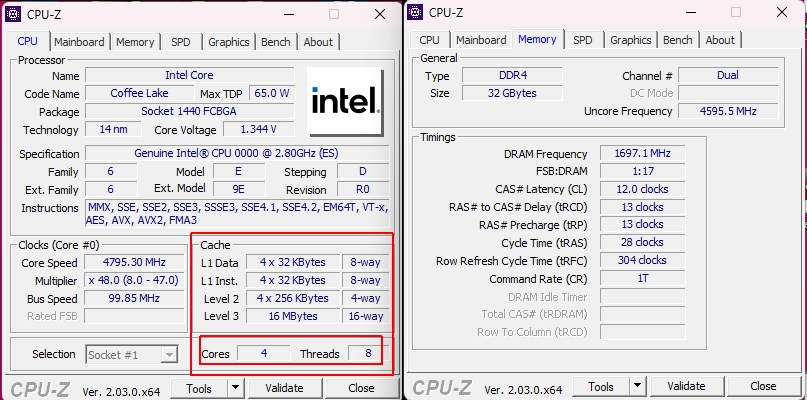Viewport: 807px width, 400px height.
Task: Click the Revision value R0
Action: (x=363, y=189)
